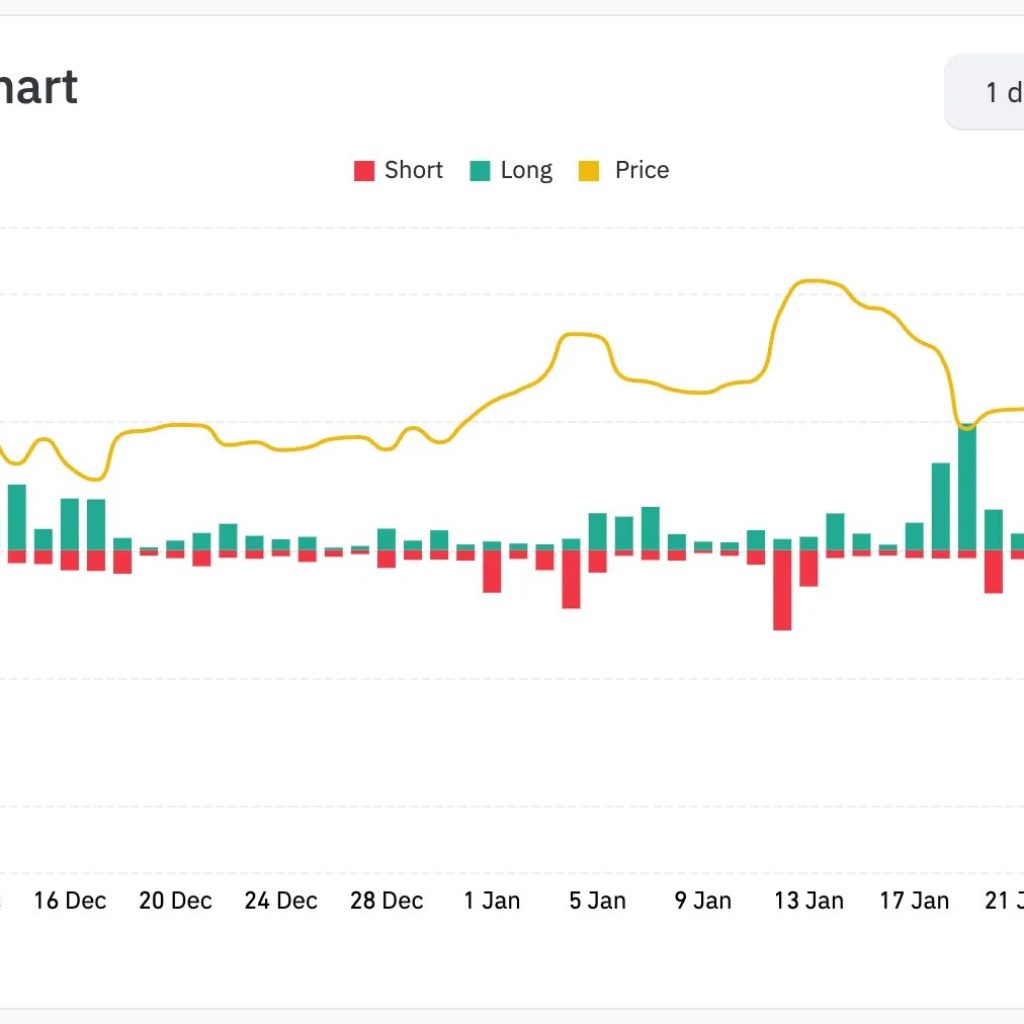Screen dimensions: 1024x1024
Task: Toggle visibility of the Short series
Action: 397,170
